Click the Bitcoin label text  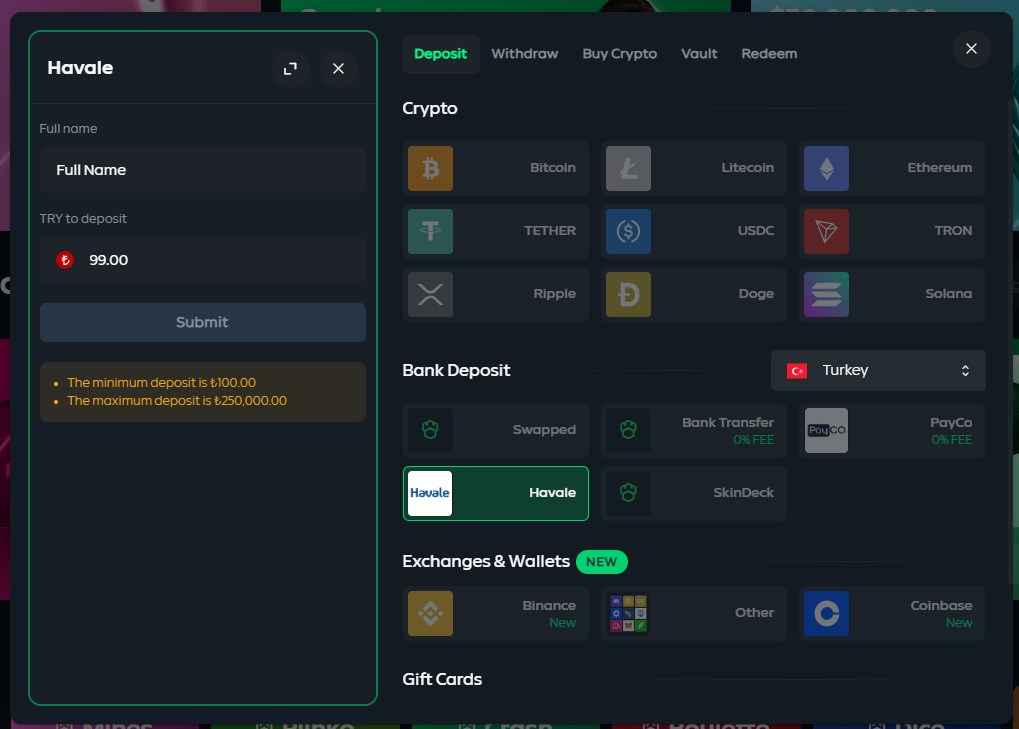point(553,168)
